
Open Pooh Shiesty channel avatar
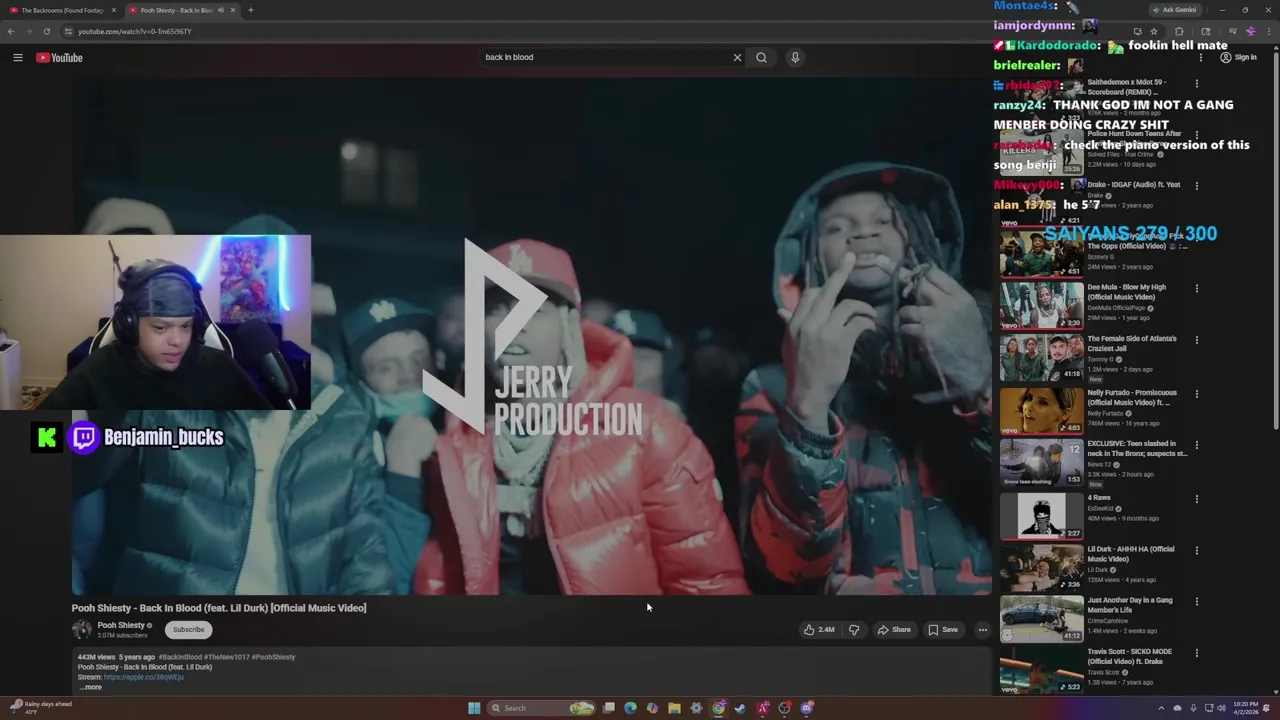pos(82,629)
